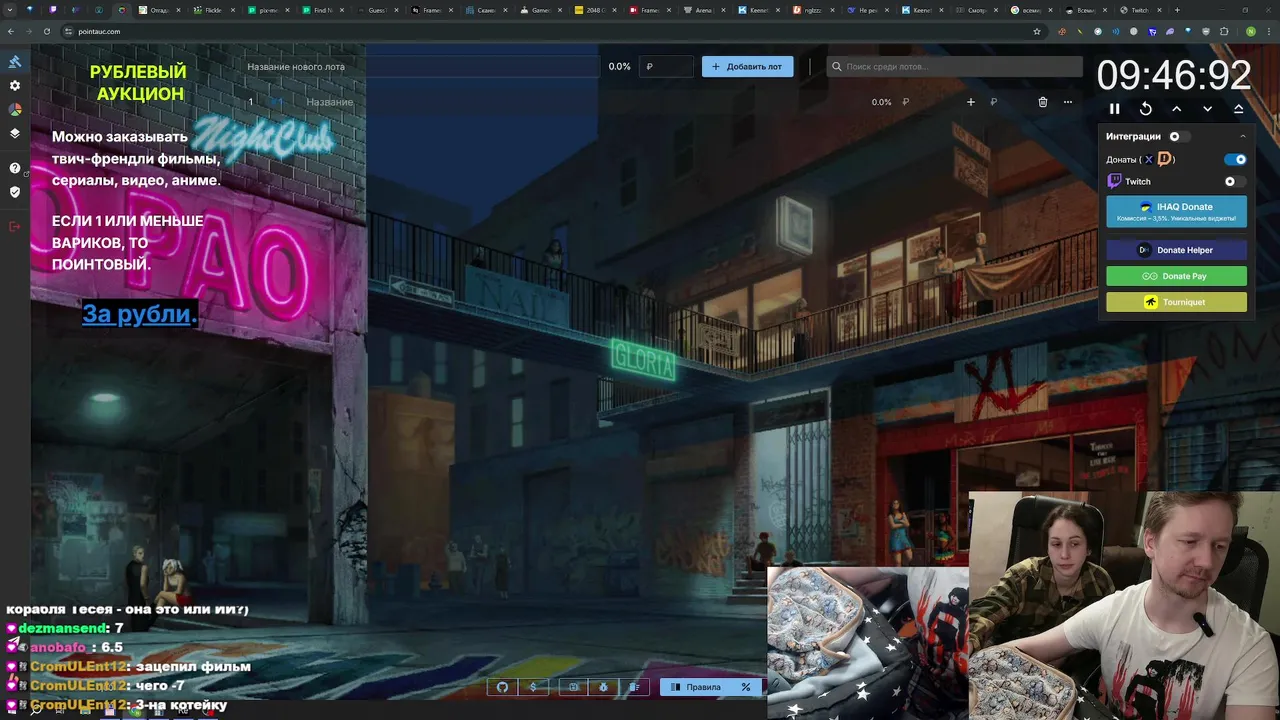1280x720 pixels.
Task: Switch to the Gamer browser tab
Action: (x=540, y=10)
